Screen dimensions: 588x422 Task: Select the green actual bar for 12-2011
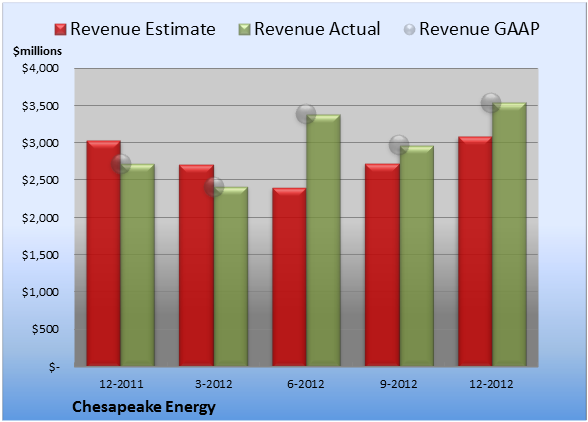(x=138, y=265)
